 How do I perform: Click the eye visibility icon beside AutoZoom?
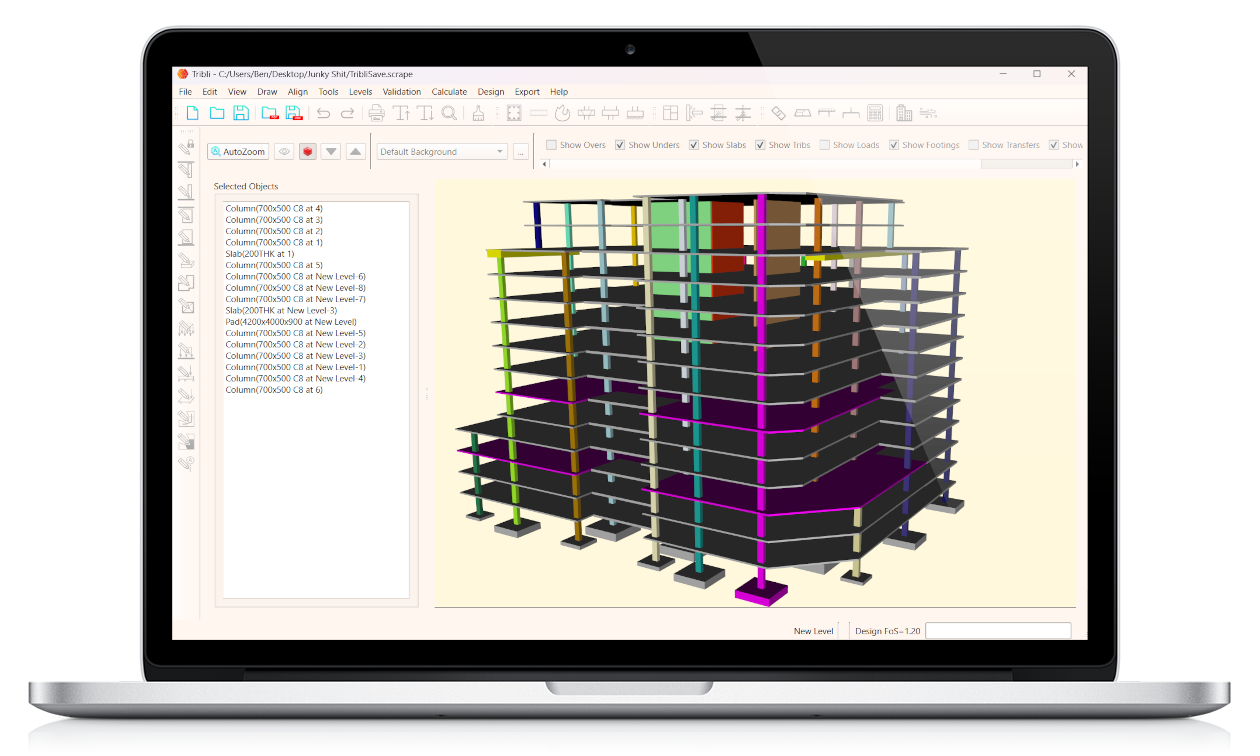(284, 150)
